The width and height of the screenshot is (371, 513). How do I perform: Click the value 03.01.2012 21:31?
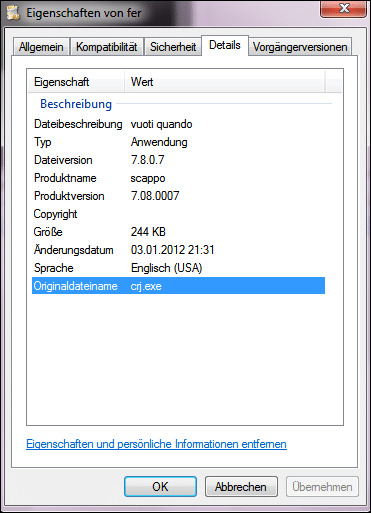(x=172, y=250)
